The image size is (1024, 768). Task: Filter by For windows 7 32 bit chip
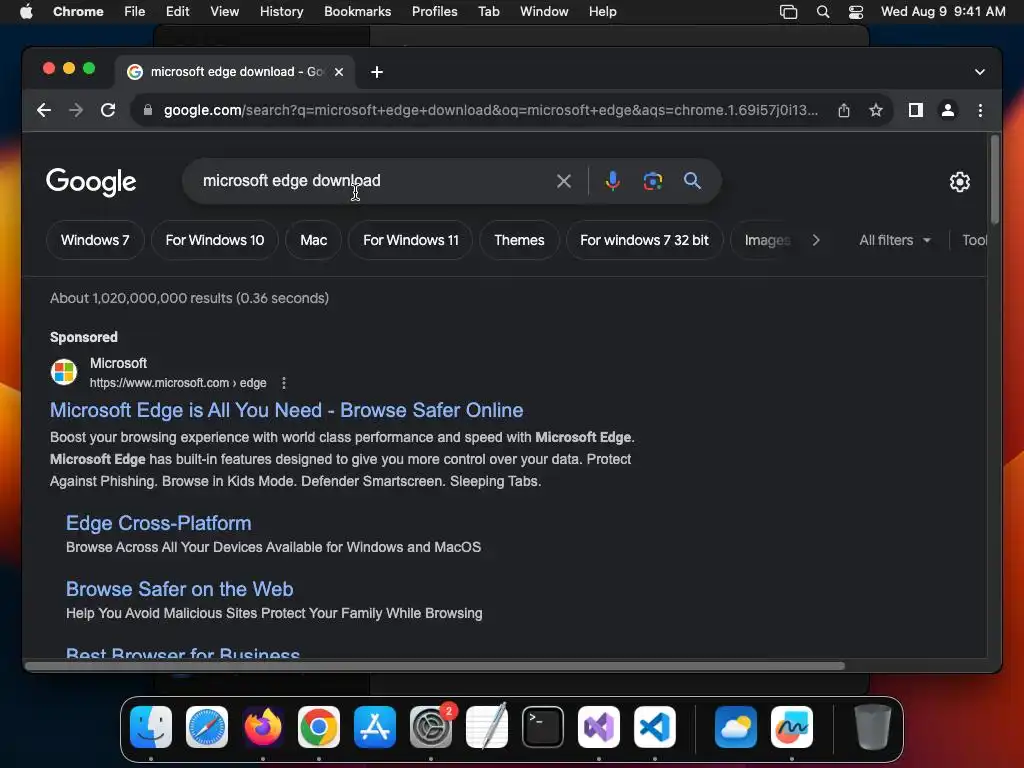[x=644, y=240]
